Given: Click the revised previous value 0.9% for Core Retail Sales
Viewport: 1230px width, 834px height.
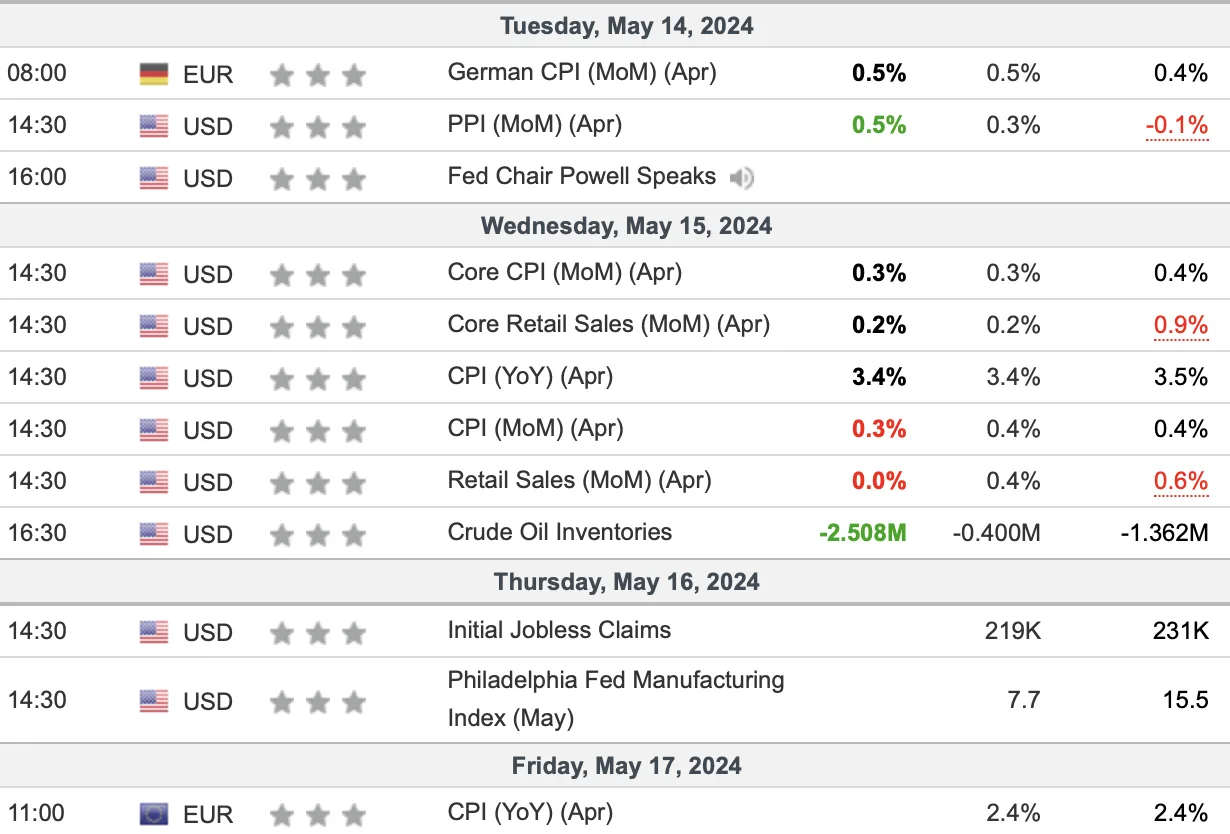Looking at the screenshot, I should [x=1181, y=325].
